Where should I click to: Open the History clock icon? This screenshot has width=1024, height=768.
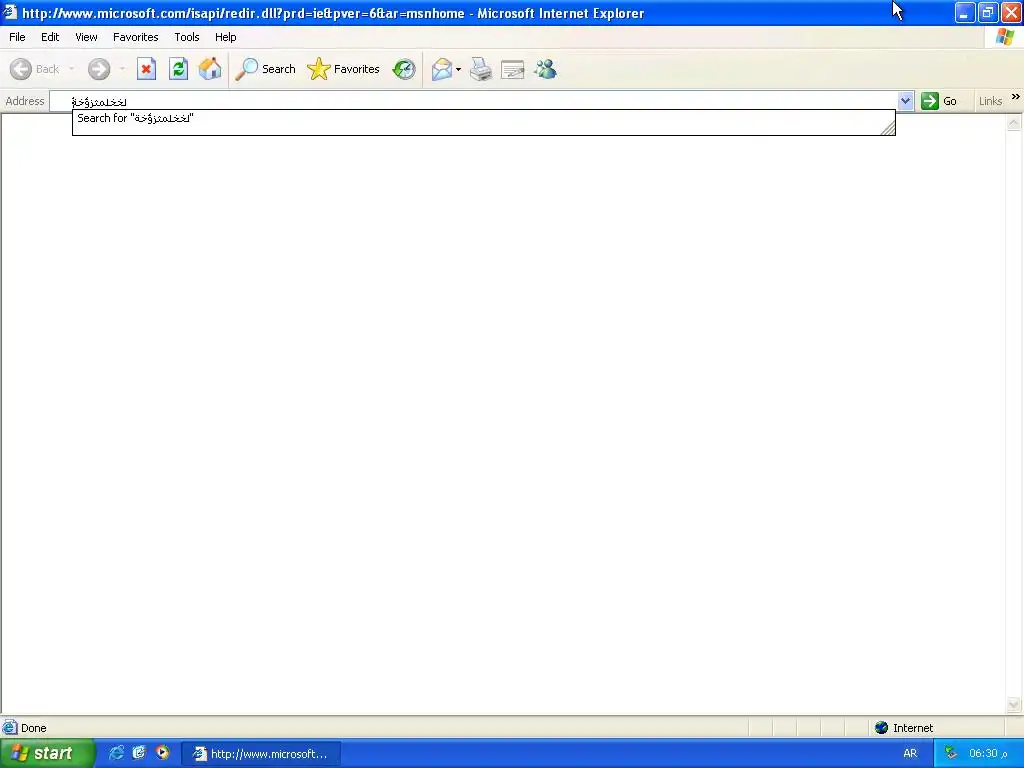click(x=404, y=69)
